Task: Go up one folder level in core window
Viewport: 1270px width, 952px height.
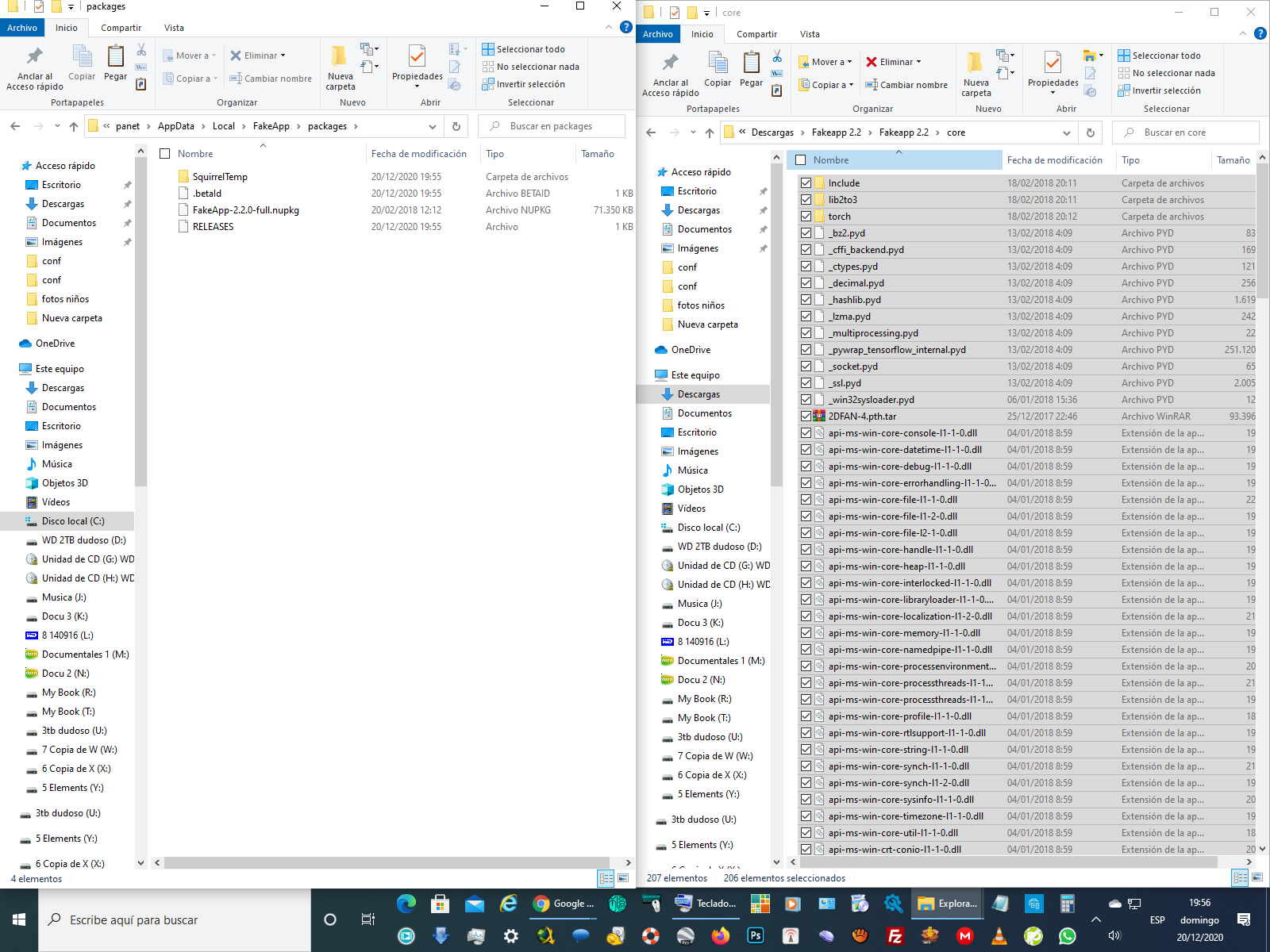Action: pos(710,132)
